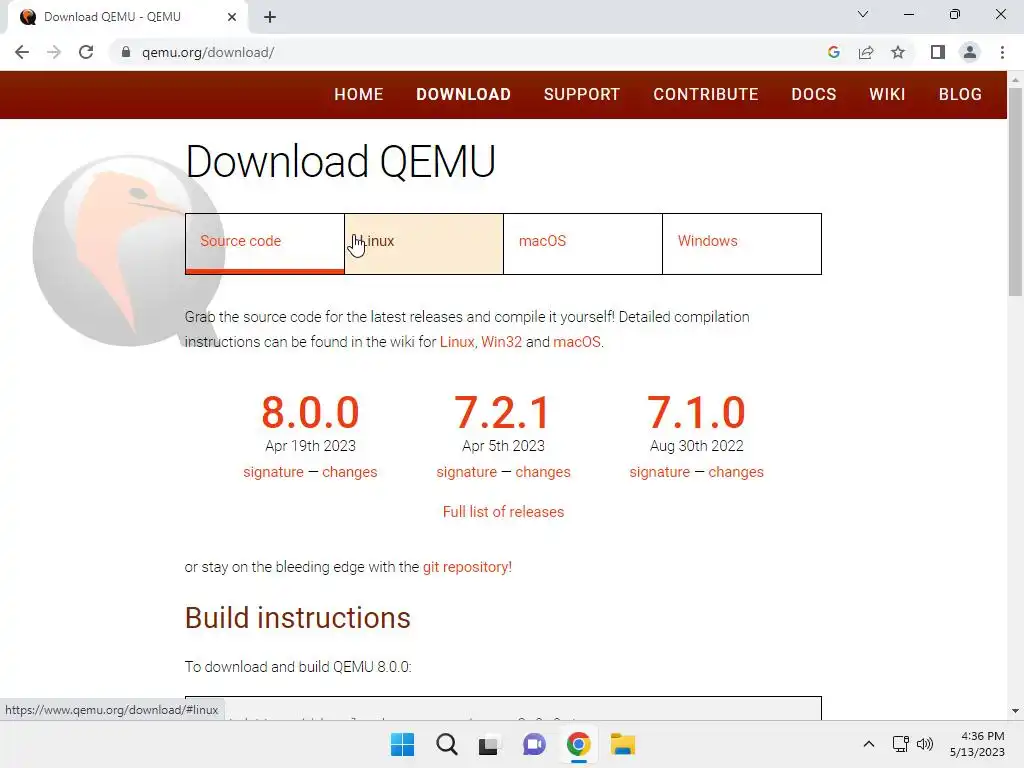This screenshot has height=768, width=1024.
Task: Open the DOWNLOAD nav item
Action: pyautogui.click(x=464, y=95)
